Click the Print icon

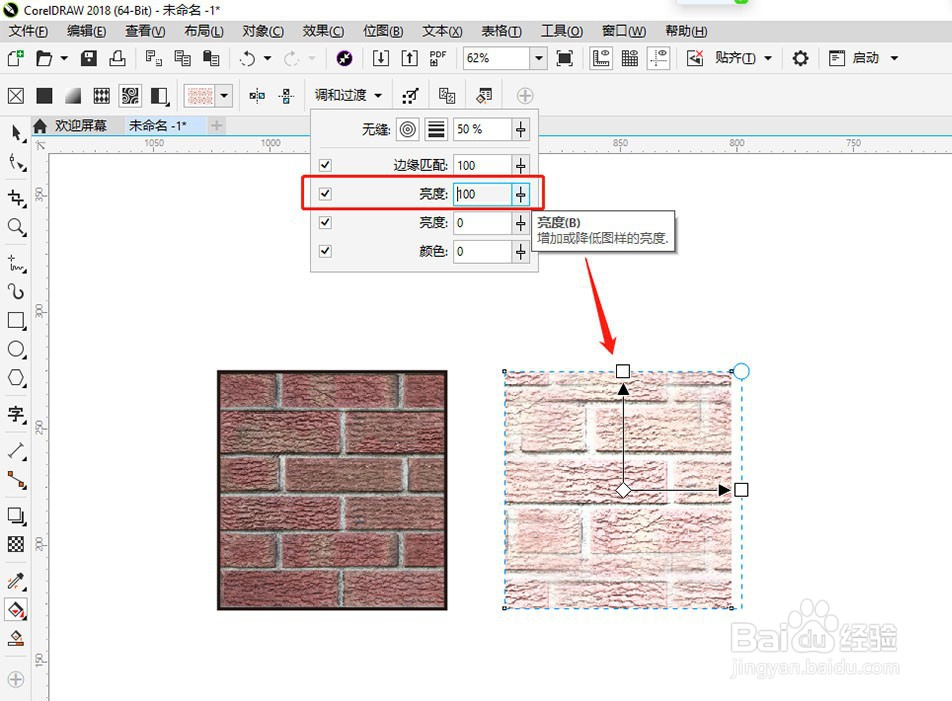[117, 58]
